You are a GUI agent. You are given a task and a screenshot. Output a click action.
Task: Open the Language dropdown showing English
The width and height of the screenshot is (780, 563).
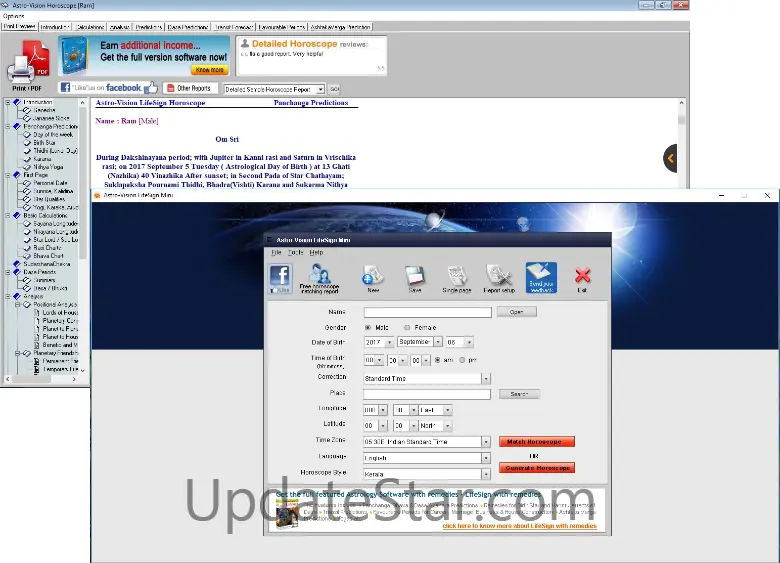[486, 458]
